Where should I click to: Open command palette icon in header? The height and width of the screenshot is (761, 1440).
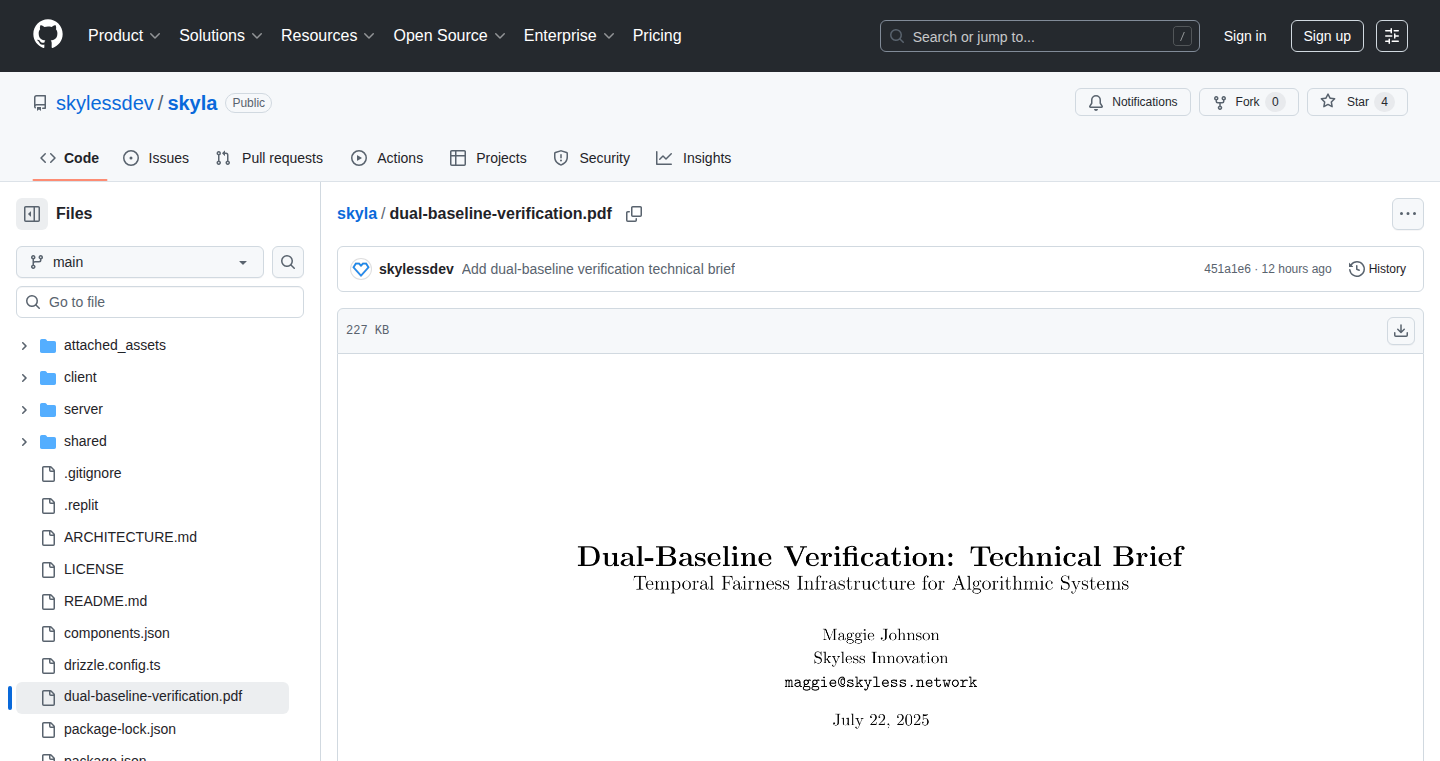coord(1392,36)
